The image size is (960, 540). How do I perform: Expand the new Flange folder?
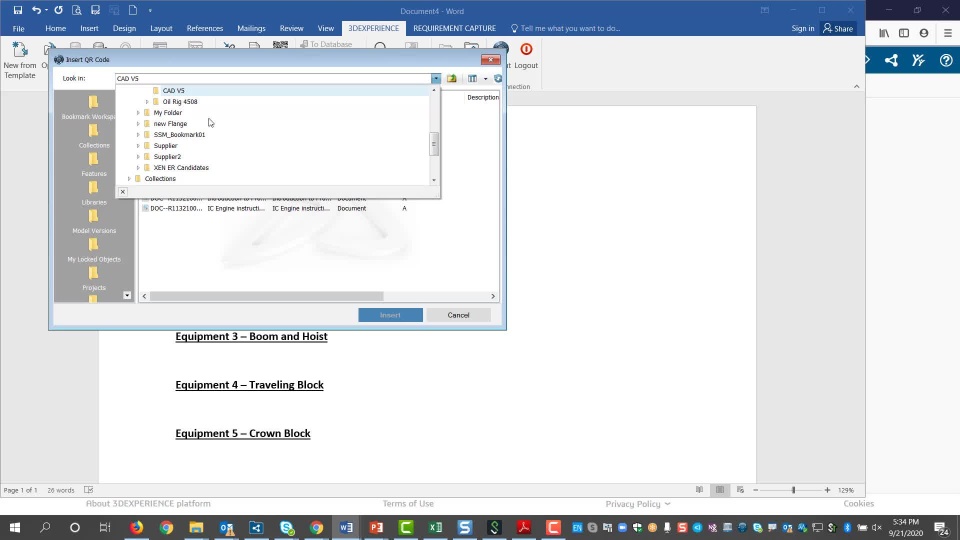(138, 124)
